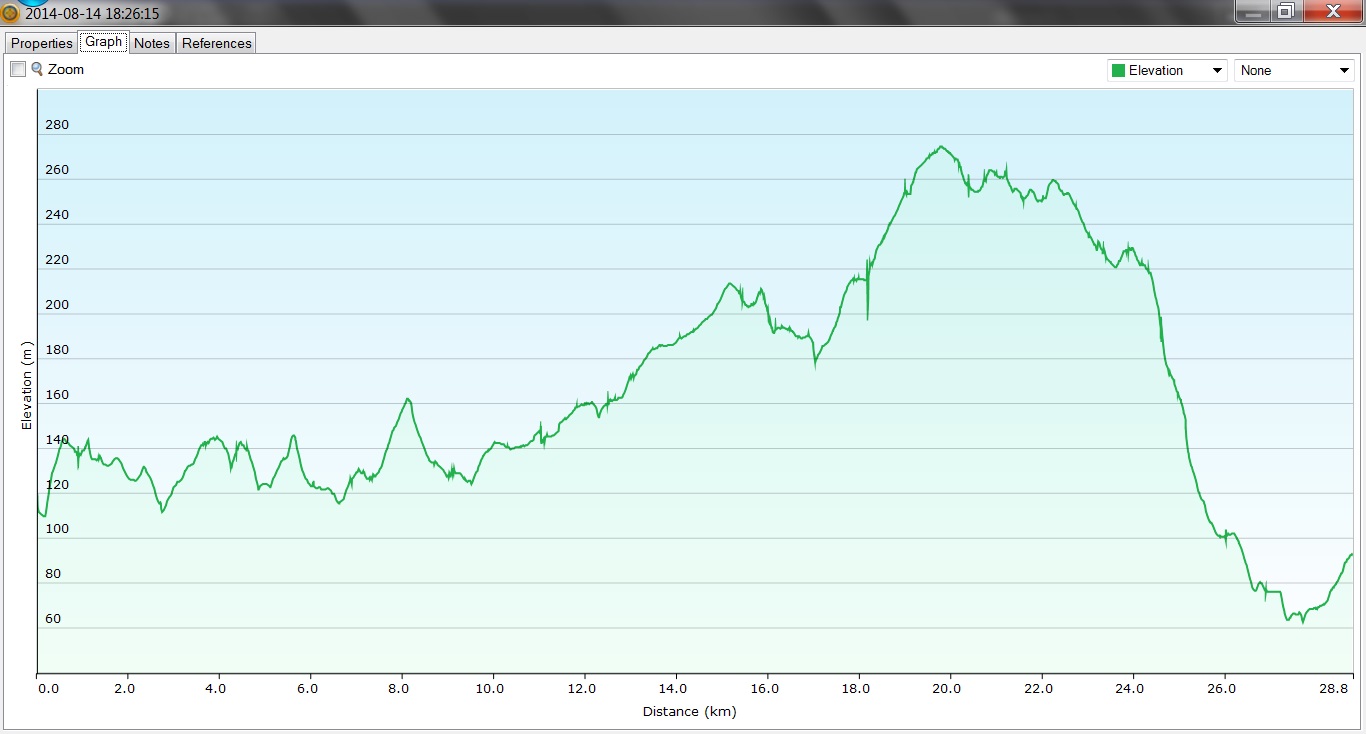Go to the References tab
1366x734 pixels.
(216, 43)
